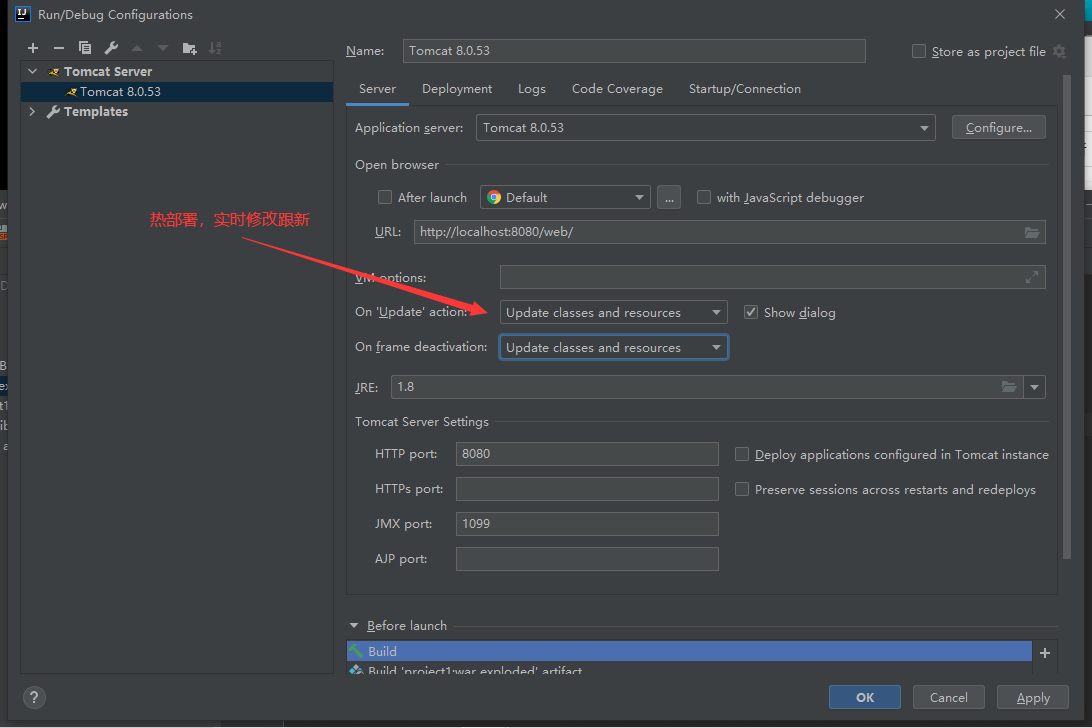Click the HTTPs port field
The image size is (1092, 728).
tap(587, 489)
